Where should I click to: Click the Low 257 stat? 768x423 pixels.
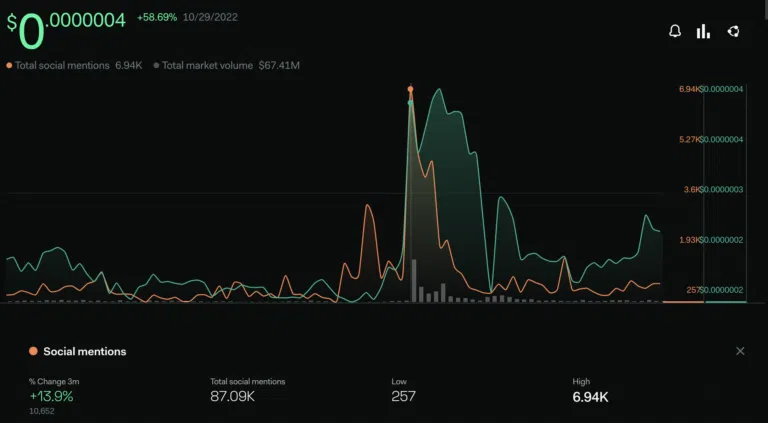(404, 392)
